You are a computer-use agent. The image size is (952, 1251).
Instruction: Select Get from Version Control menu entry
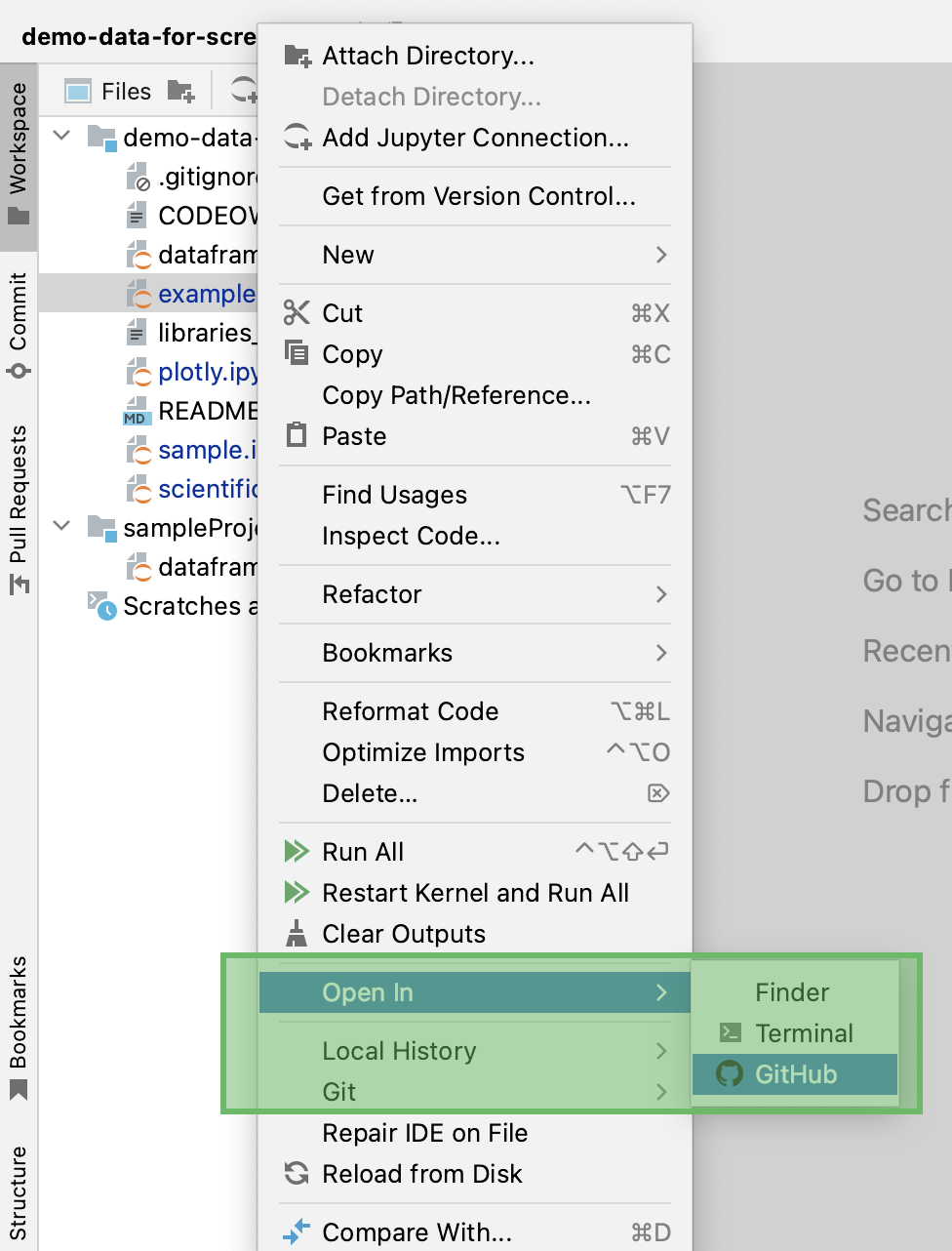tap(479, 196)
